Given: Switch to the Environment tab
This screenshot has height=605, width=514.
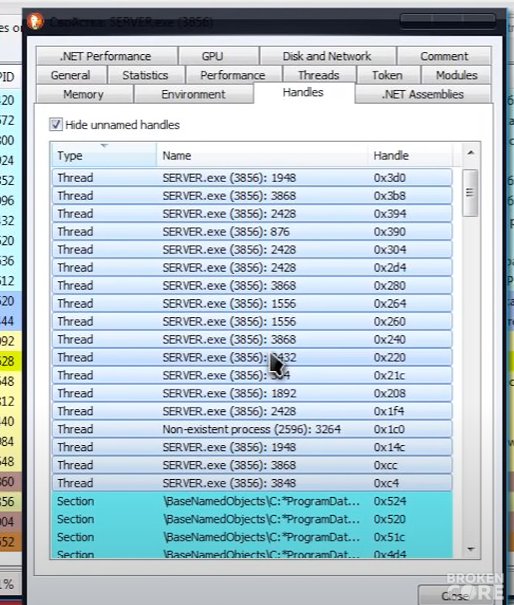Looking at the screenshot, I should point(194,94).
